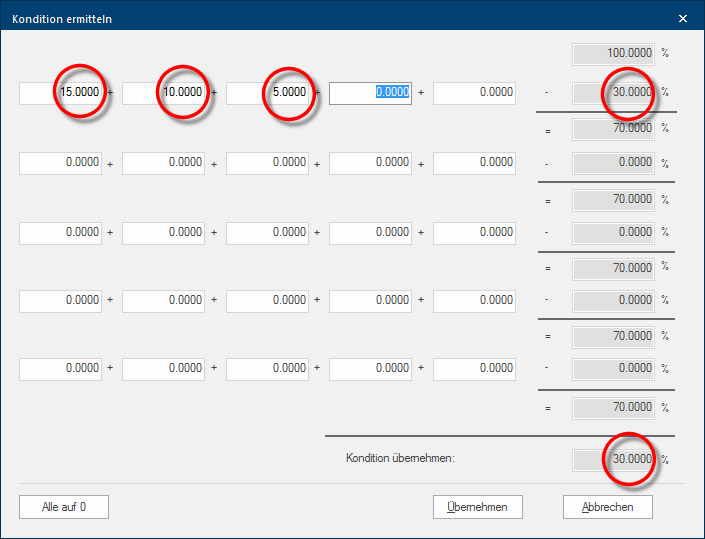The image size is (705, 539).
Task: Click the 100.0000 base percentage field
Action: (x=613, y=53)
